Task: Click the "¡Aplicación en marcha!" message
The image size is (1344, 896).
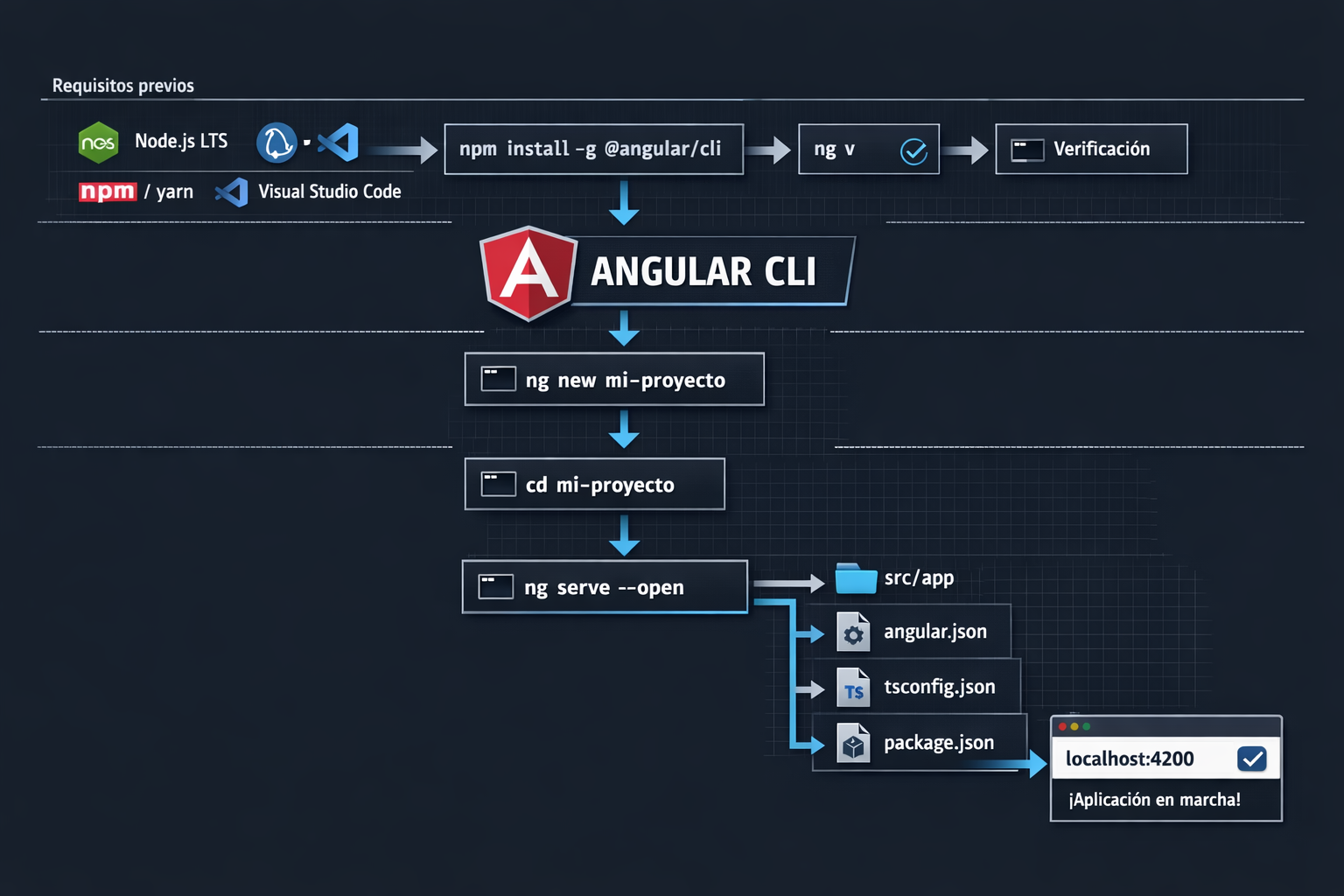Action: click(1155, 800)
